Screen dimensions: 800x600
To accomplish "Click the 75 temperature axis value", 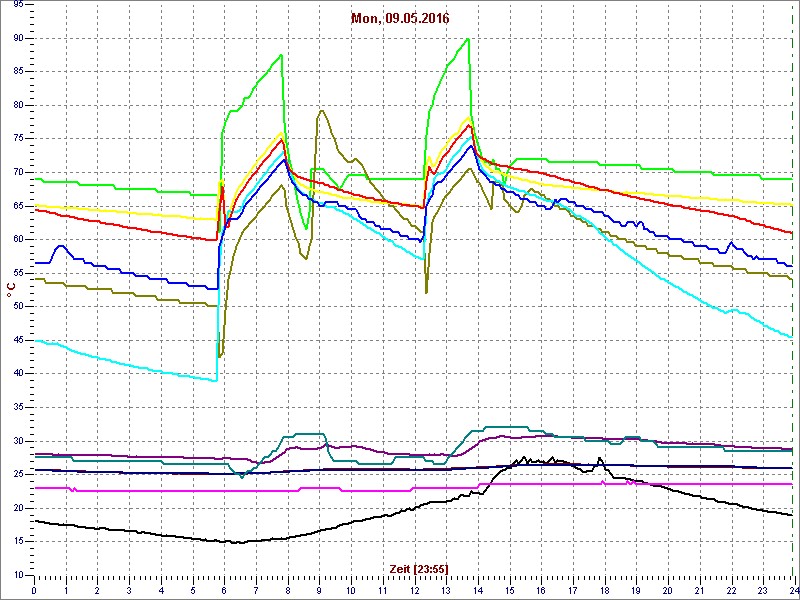I will point(17,139).
